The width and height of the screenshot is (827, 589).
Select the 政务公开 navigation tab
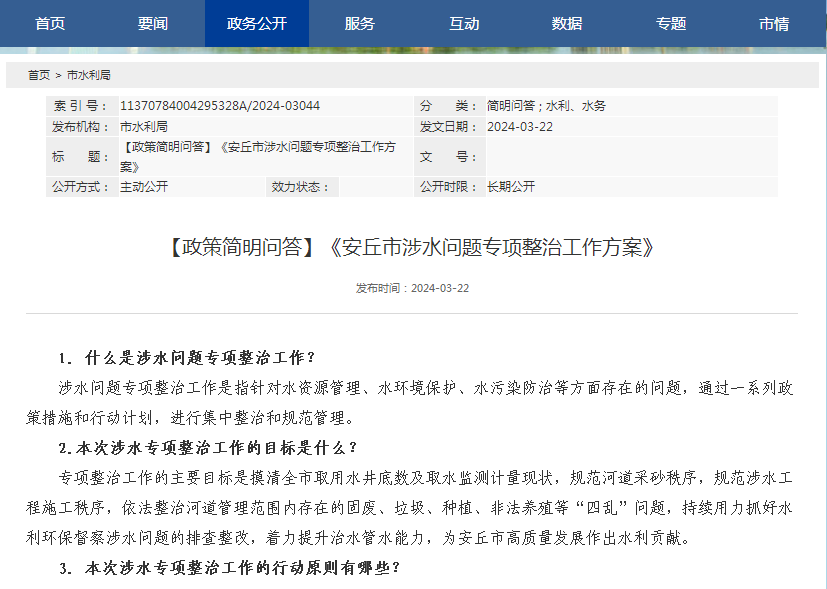257,24
